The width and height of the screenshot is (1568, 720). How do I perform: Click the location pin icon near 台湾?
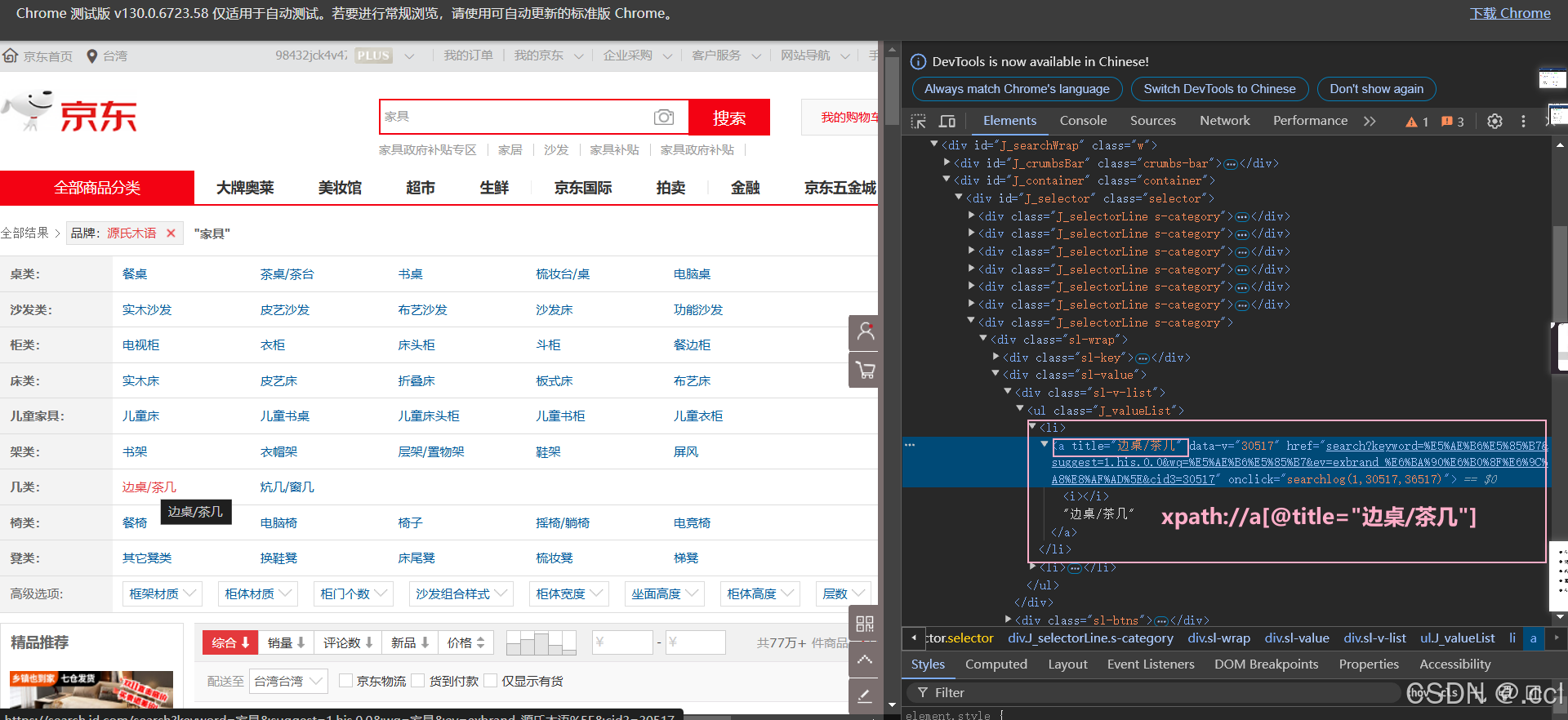(x=92, y=56)
